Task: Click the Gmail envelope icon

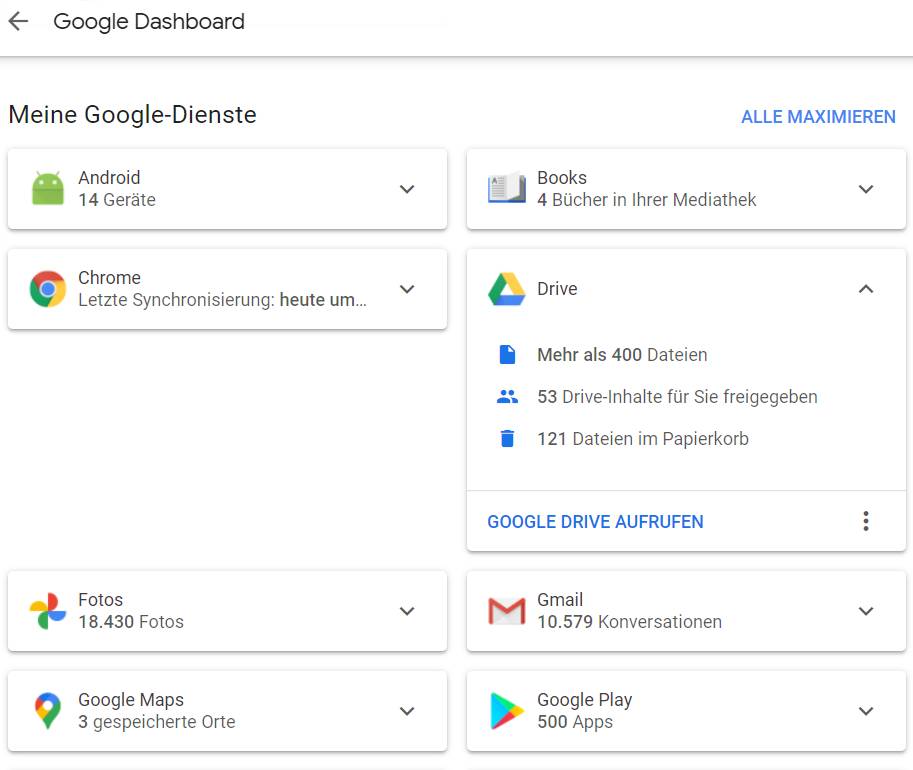Action: [506, 611]
